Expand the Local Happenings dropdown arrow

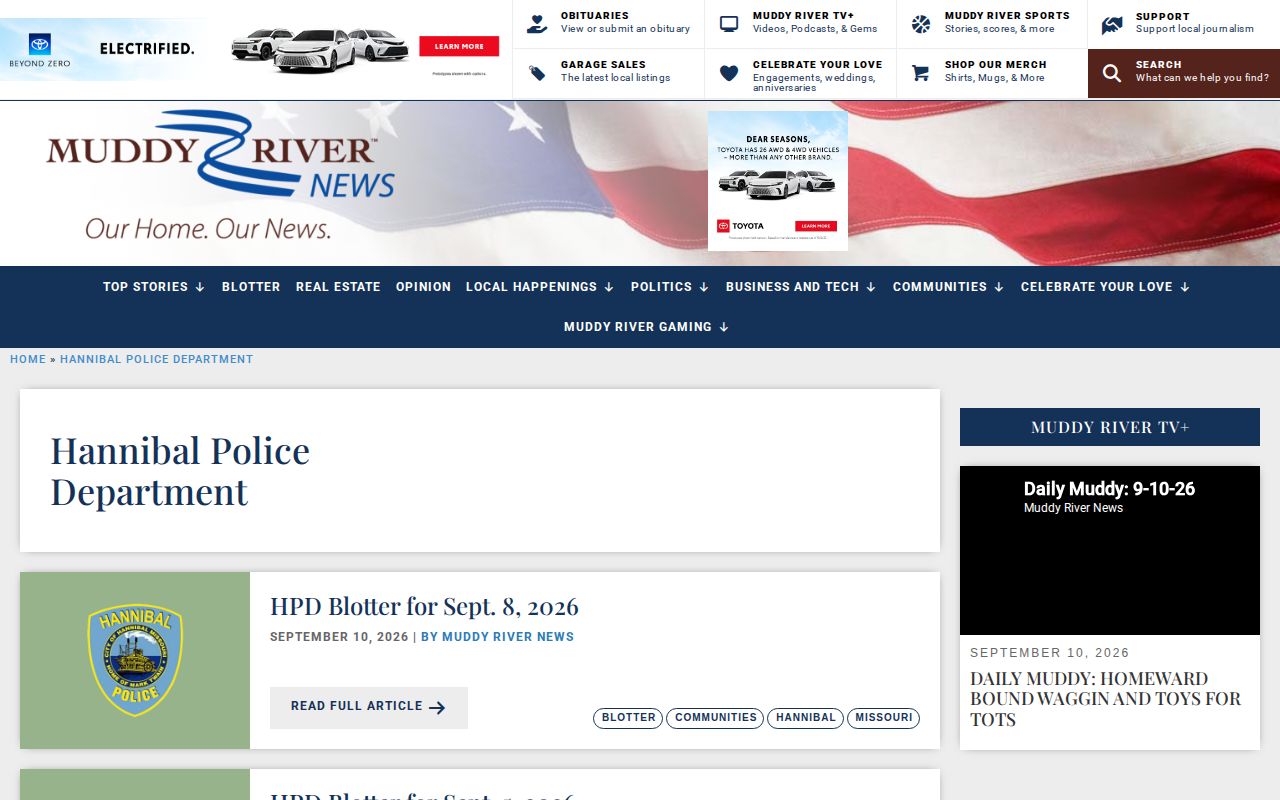pyautogui.click(x=609, y=287)
